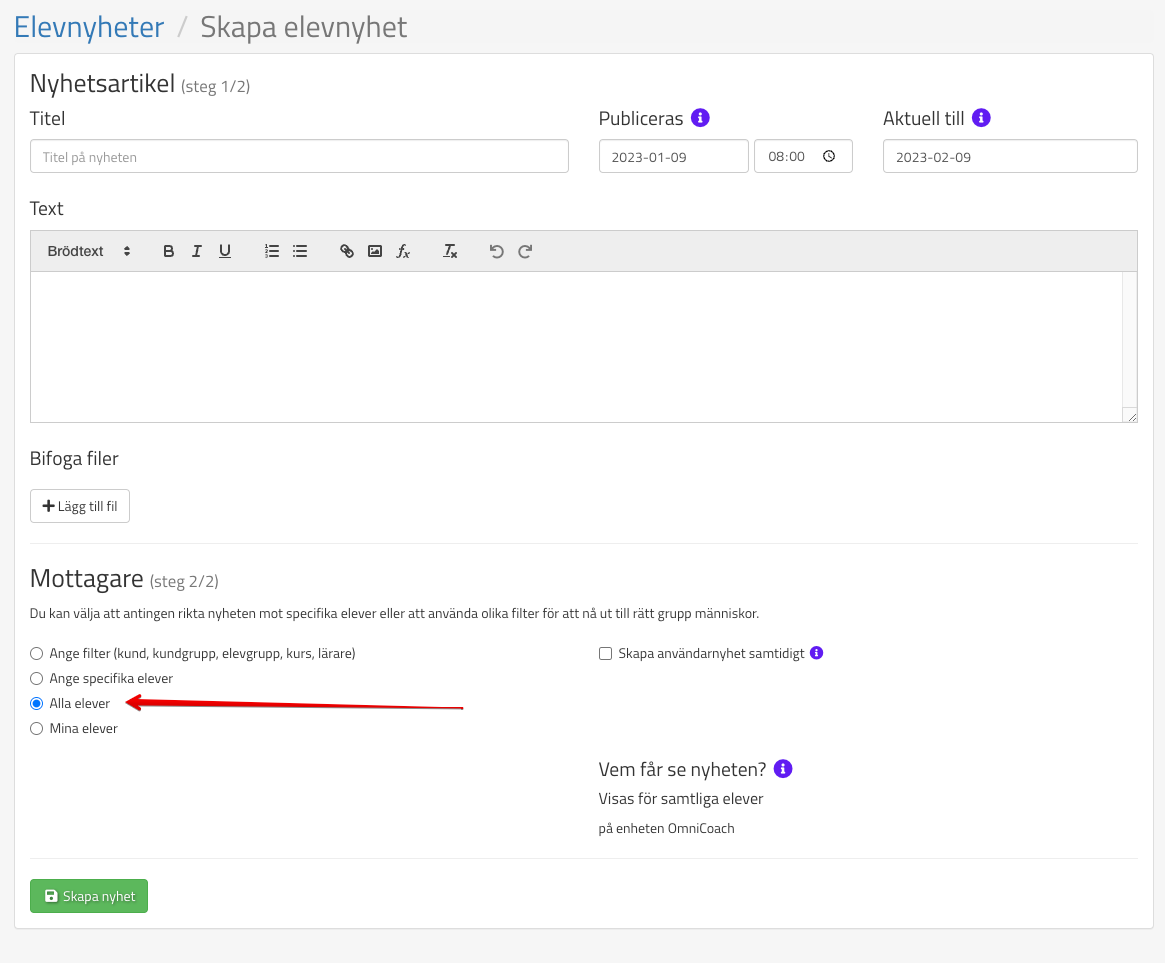Select 'Mina elever' as recipients
This screenshot has width=1165, height=963.
click(37, 729)
